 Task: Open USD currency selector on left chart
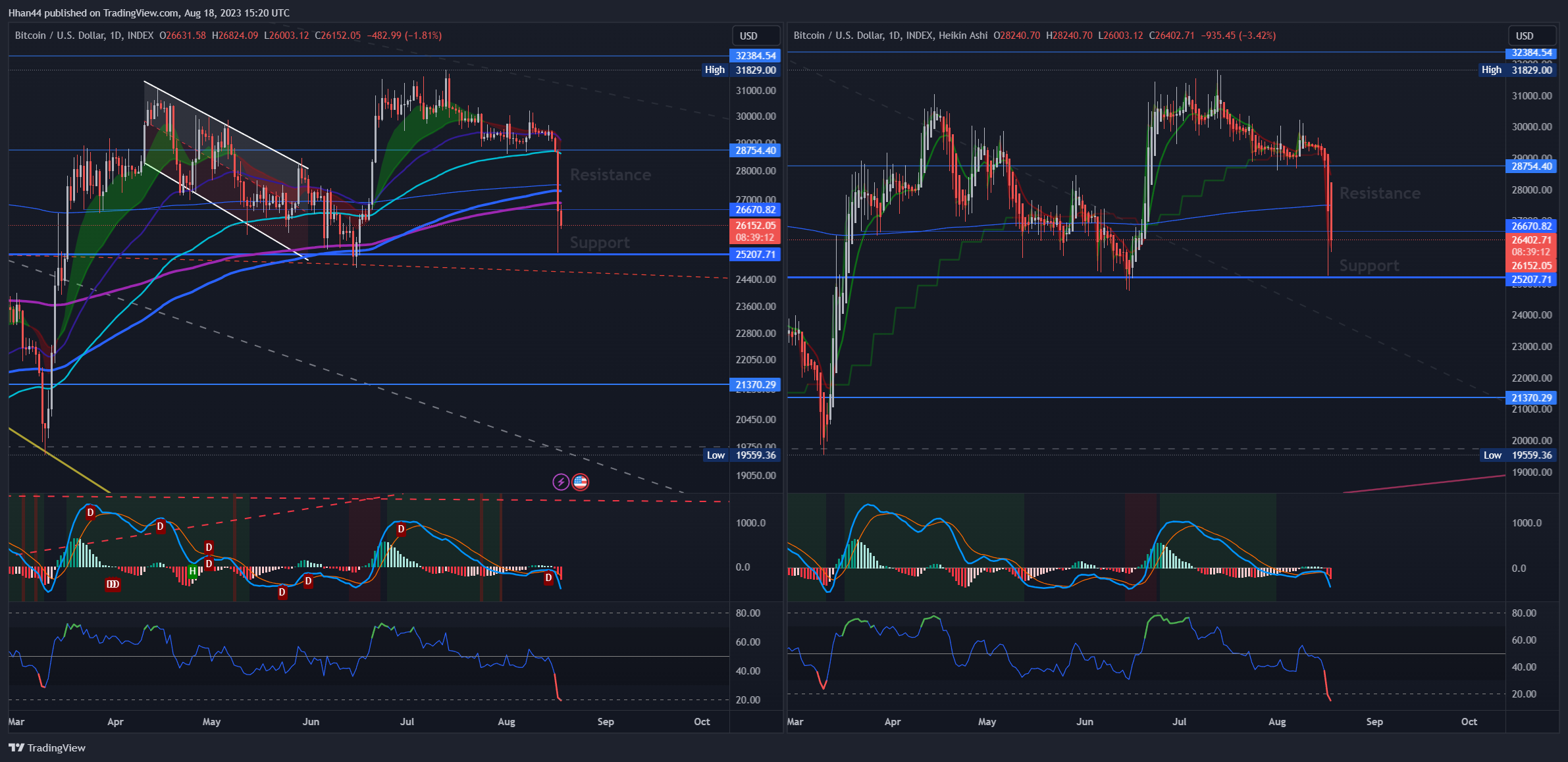pyautogui.click(x=756, y=36)
